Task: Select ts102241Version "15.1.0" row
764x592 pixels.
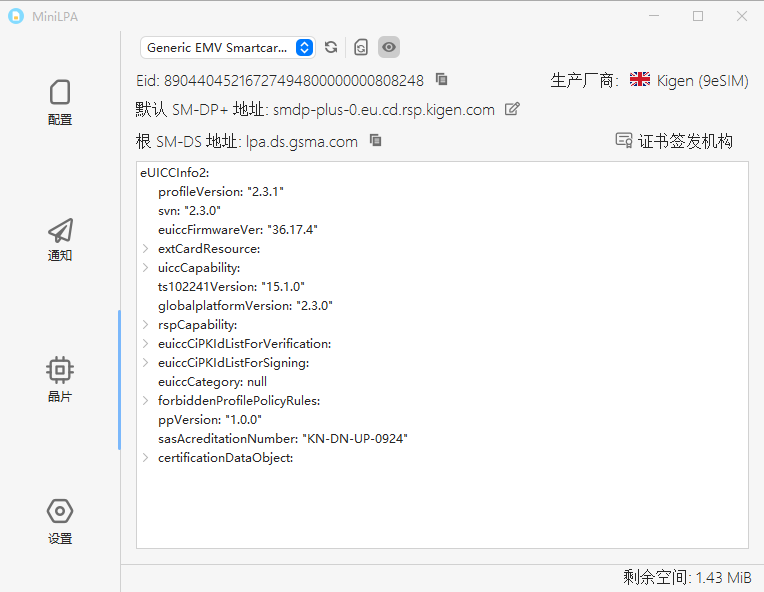Action: 231,287
